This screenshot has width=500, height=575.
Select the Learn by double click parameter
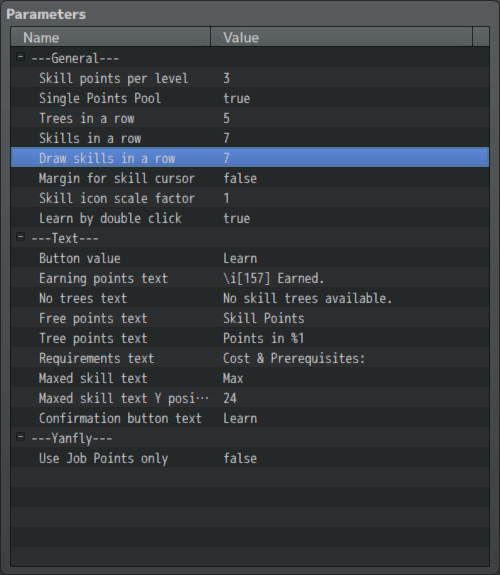[250, 218]
